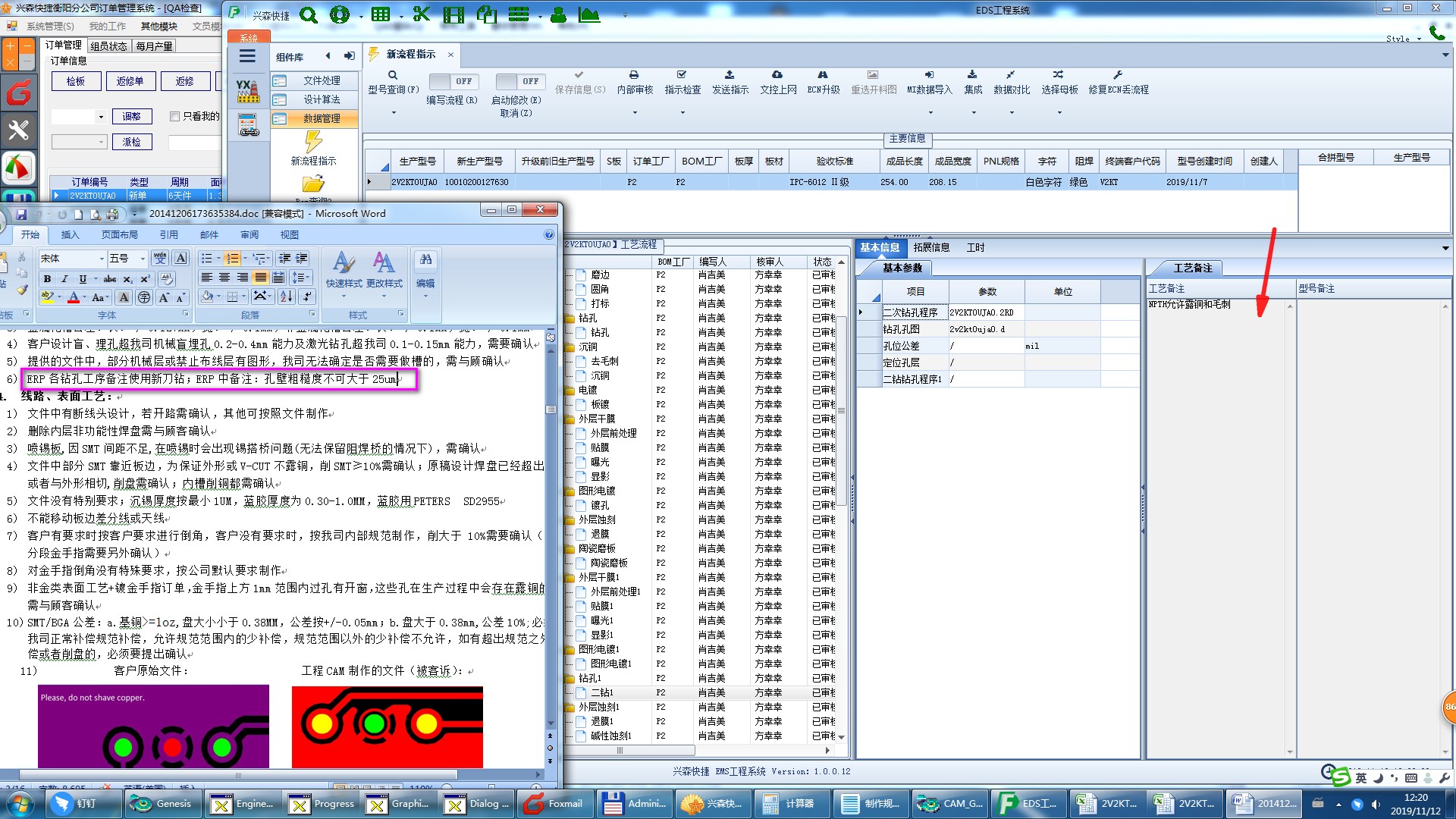Collapse the 外层干膜 tree folder

coord(570,419)
